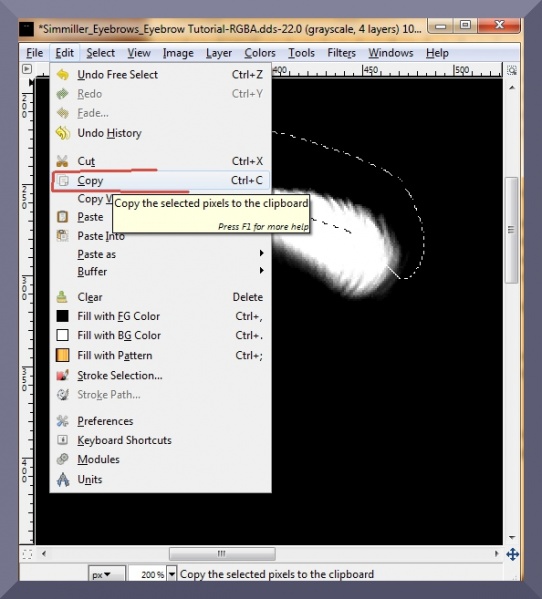Viewport: 542px width, 599px height.
Task: Click the scroll right arrow
Action: [x=496, y=554]
